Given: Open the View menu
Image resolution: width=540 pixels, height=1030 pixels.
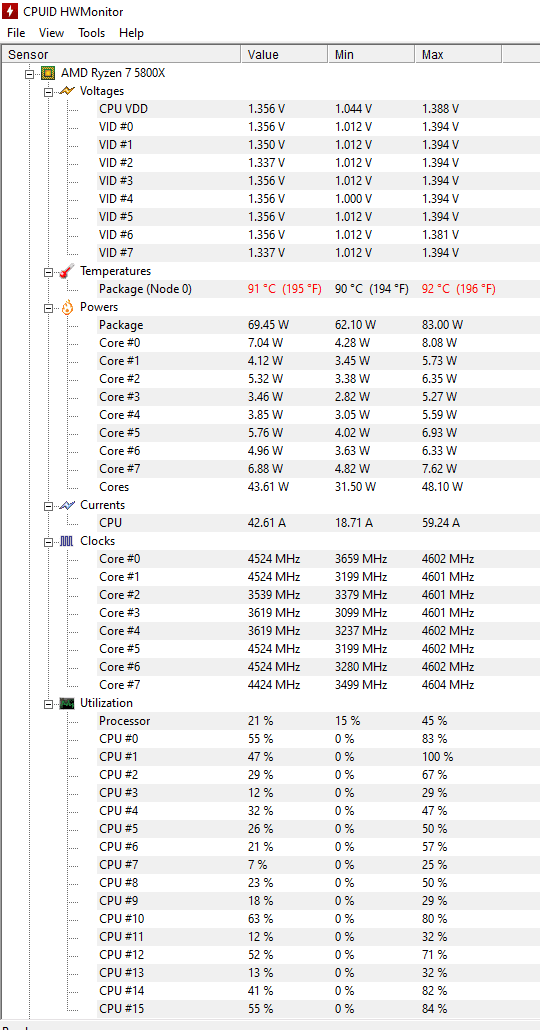Looking at the screenshot, I should pos(51,33).
